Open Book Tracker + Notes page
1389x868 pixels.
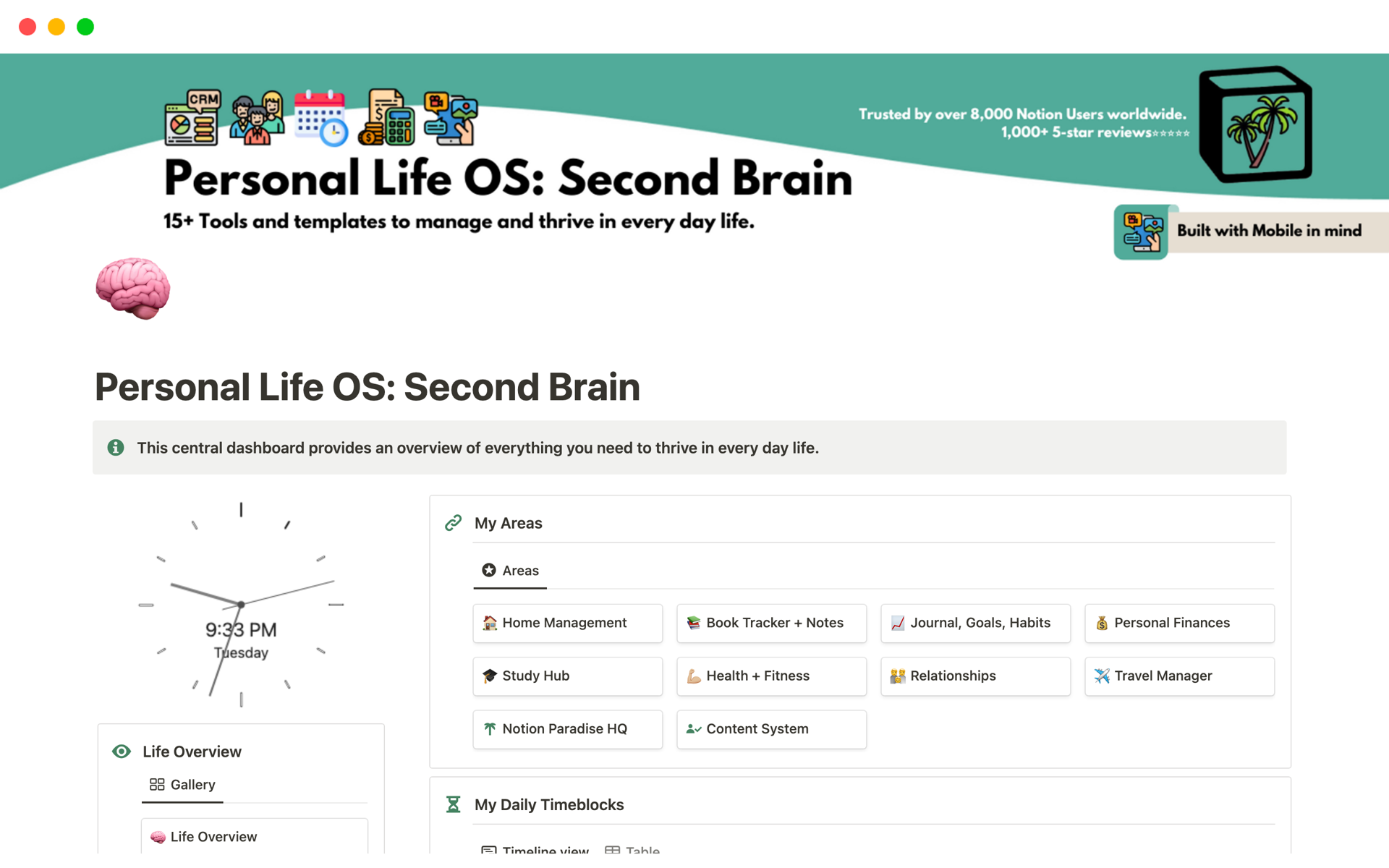pyautogui.click(x=771, y=623)
